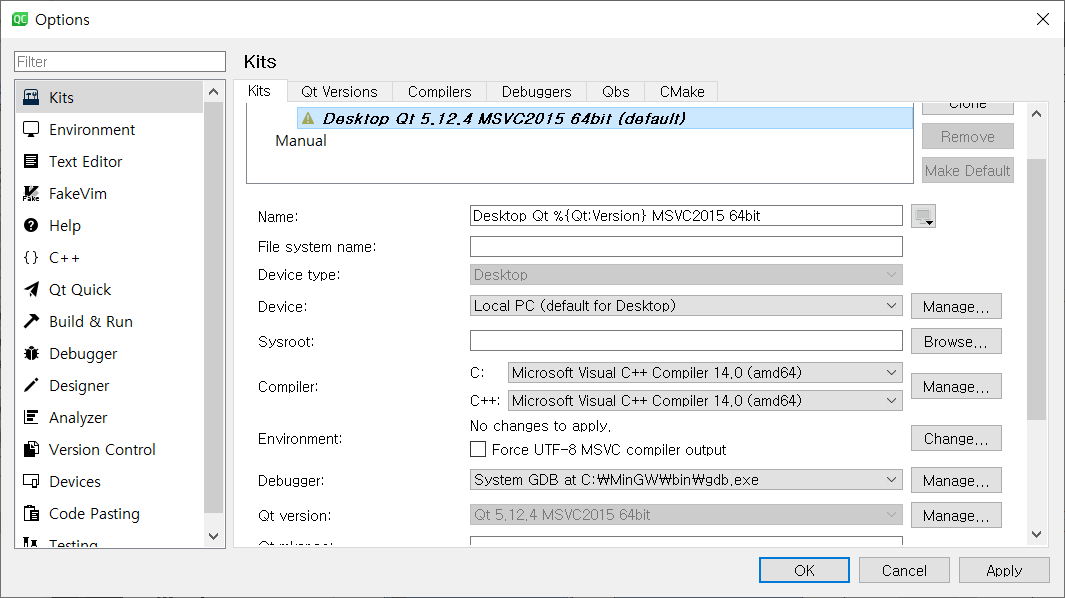The width and height of the screenshot is (1065, 598).
Task: Select the Kits category icon
Action: pos(31,97)
